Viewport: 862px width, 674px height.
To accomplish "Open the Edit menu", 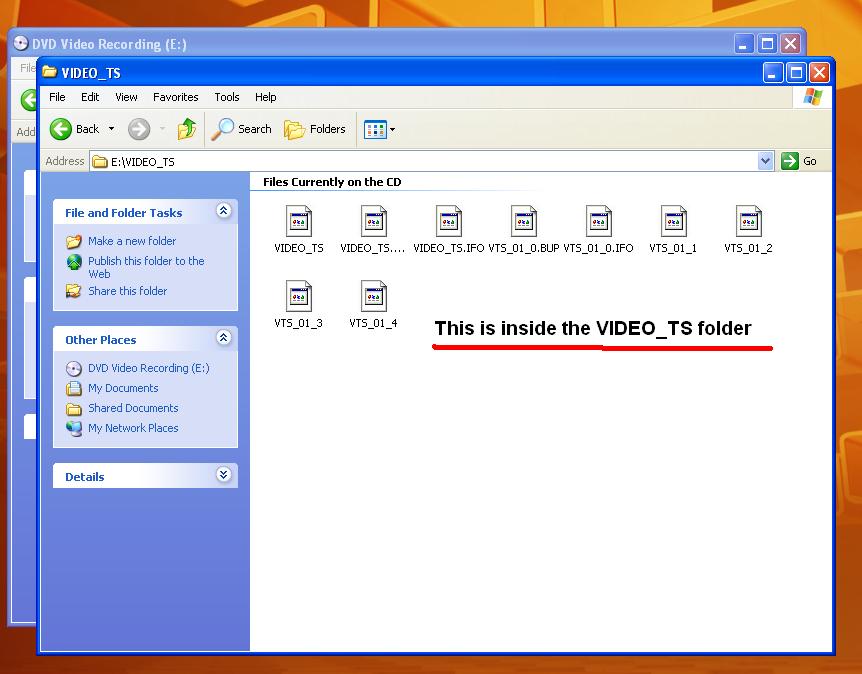I will pyautogui.click(x=90, y=97).
